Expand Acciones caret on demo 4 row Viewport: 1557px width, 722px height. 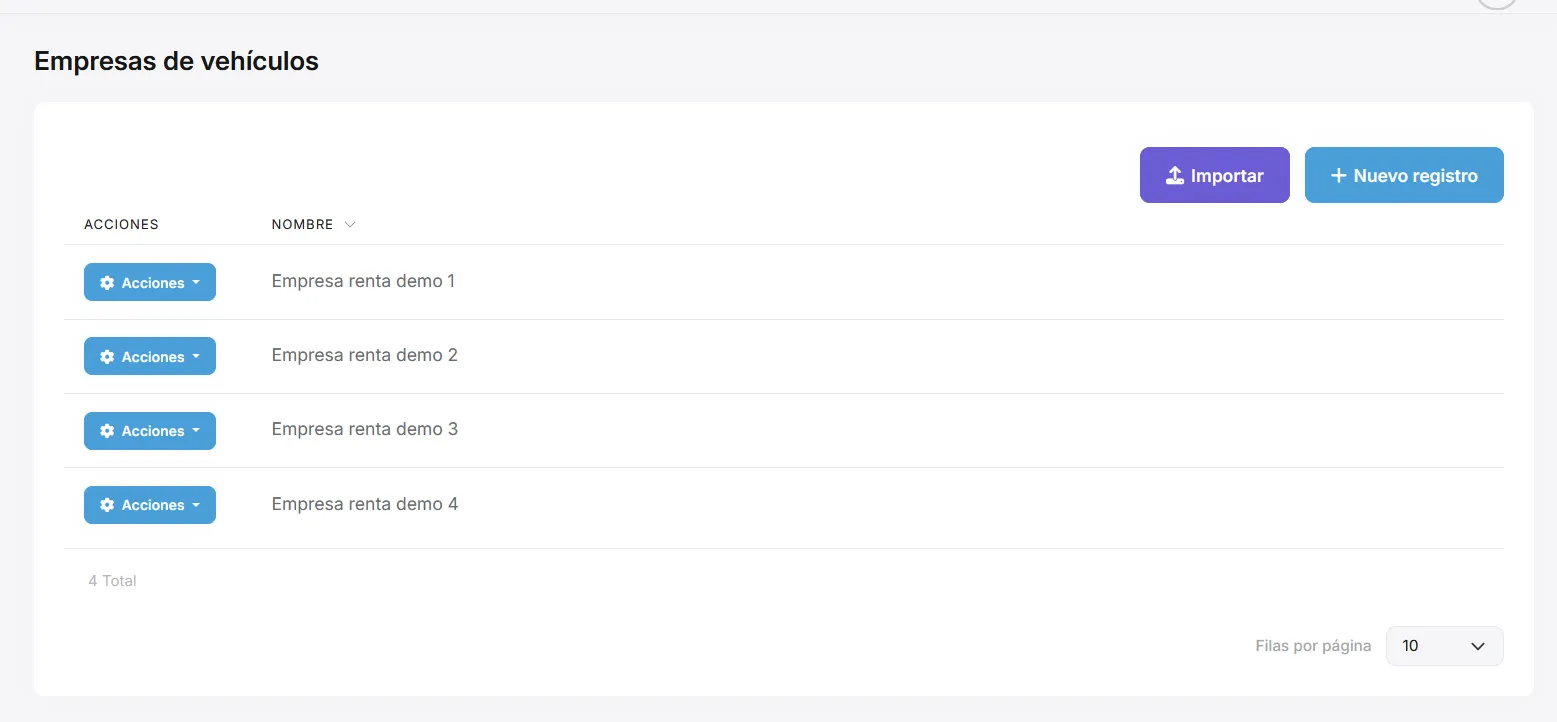click(x=196, y=505)
